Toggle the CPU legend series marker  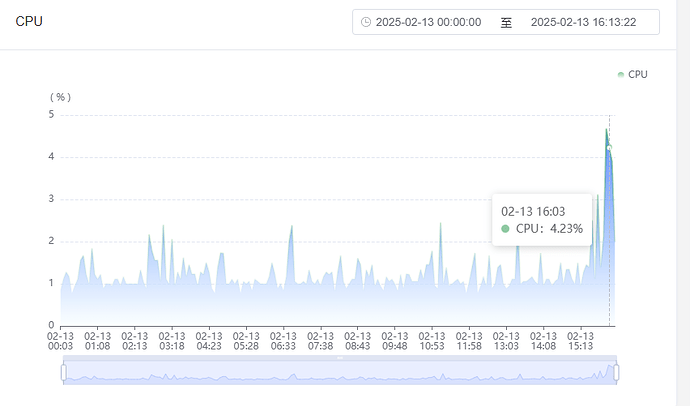pyautogui.click(x=620, y=75)
